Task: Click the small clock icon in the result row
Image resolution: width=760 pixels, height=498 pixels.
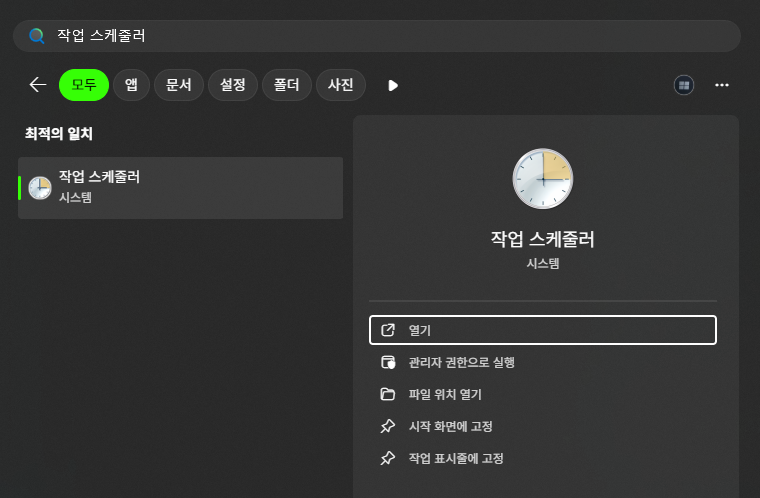Action: [x=40, y=188]
